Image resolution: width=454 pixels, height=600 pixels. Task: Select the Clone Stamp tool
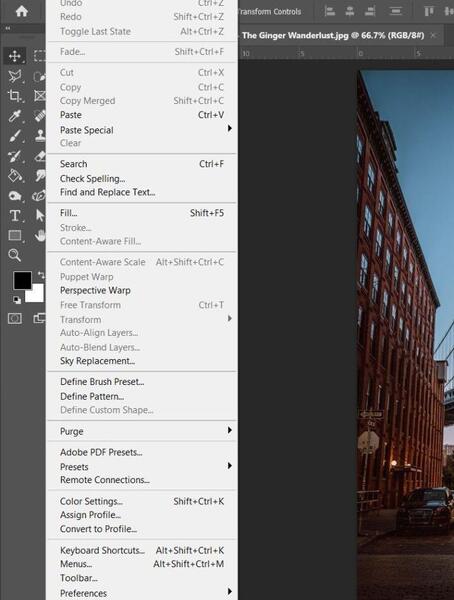coord(39,135)
